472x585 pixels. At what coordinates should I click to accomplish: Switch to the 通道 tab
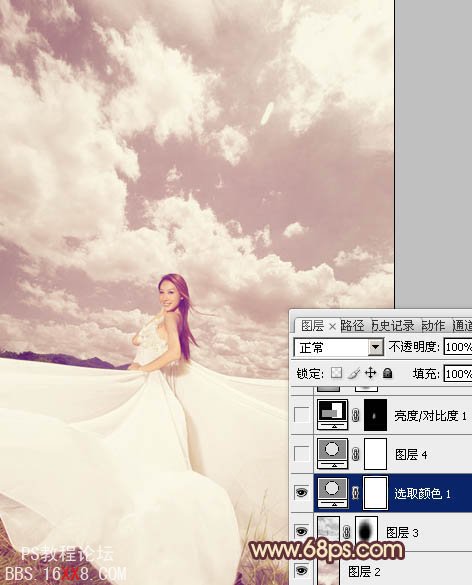[462, 326]
